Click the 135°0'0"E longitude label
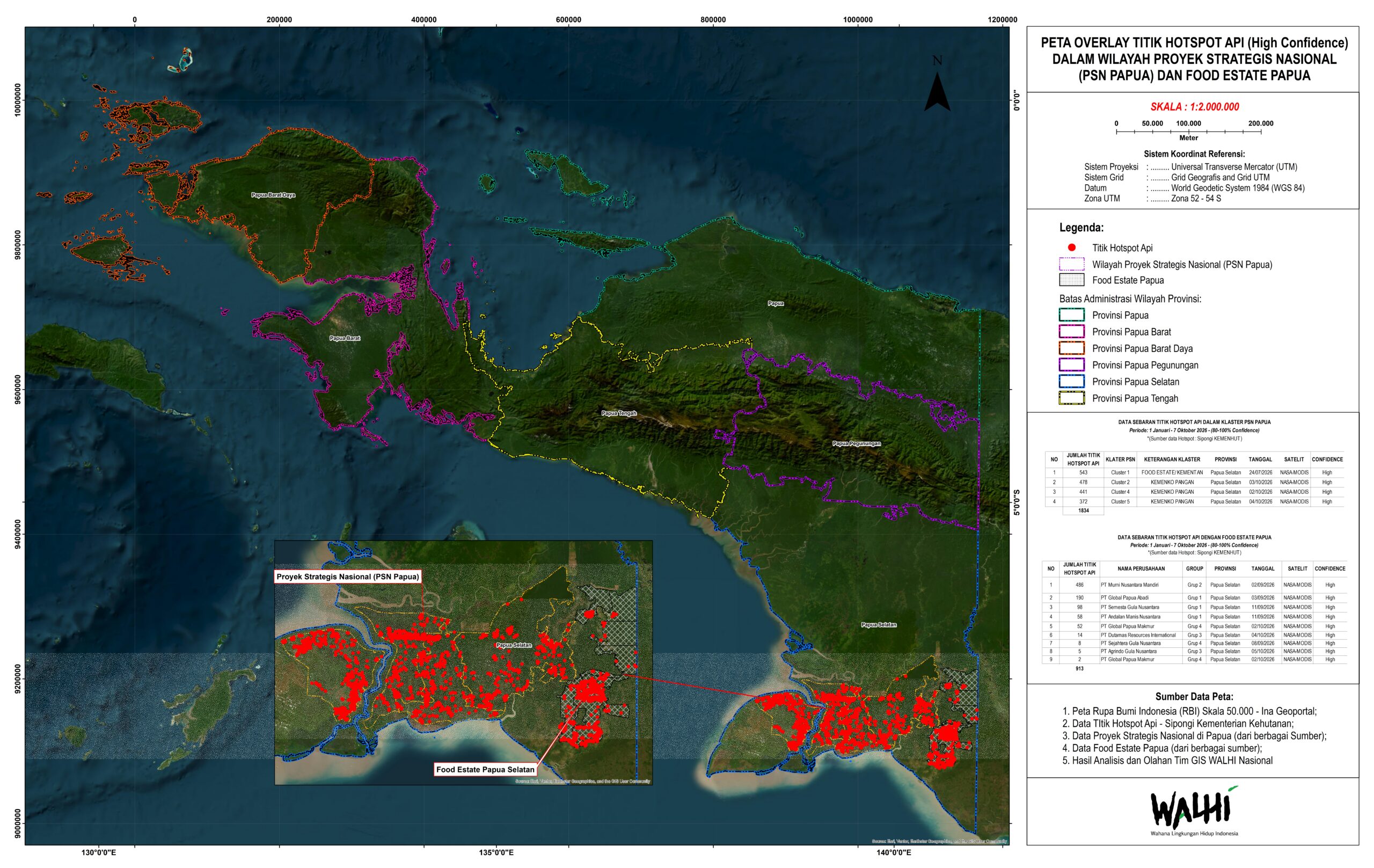 [495, 852]
